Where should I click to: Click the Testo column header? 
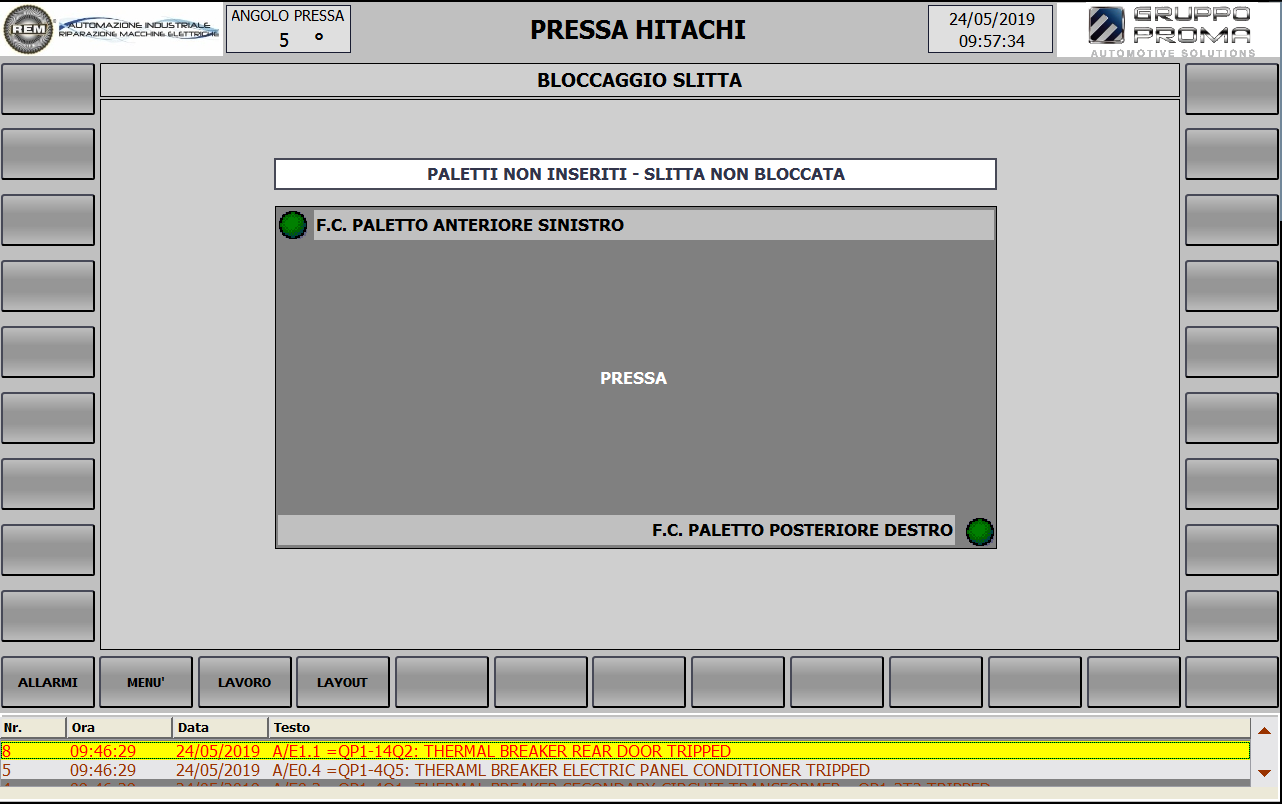(x=759, y=727)
